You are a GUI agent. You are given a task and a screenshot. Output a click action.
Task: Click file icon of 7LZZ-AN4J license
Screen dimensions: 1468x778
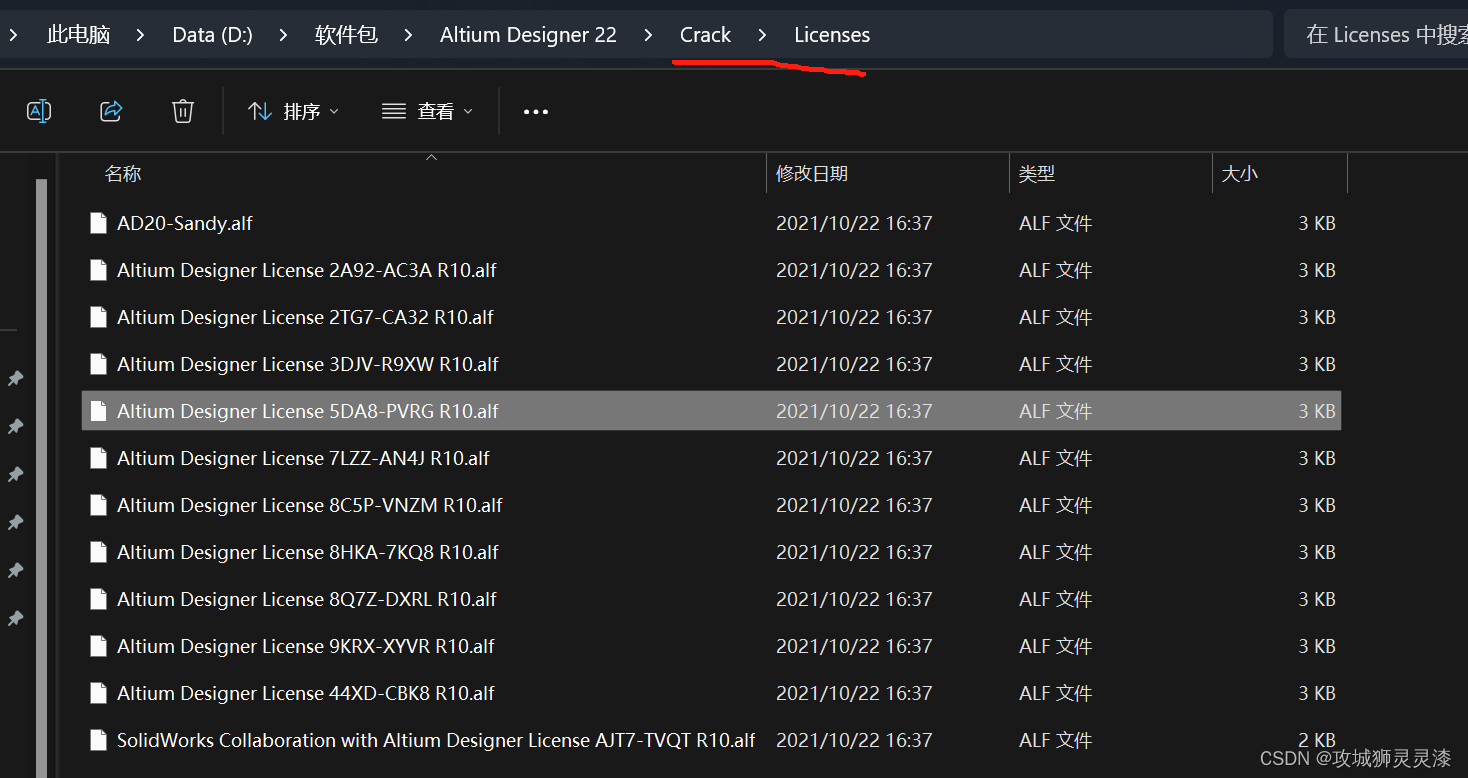point(98,458)
